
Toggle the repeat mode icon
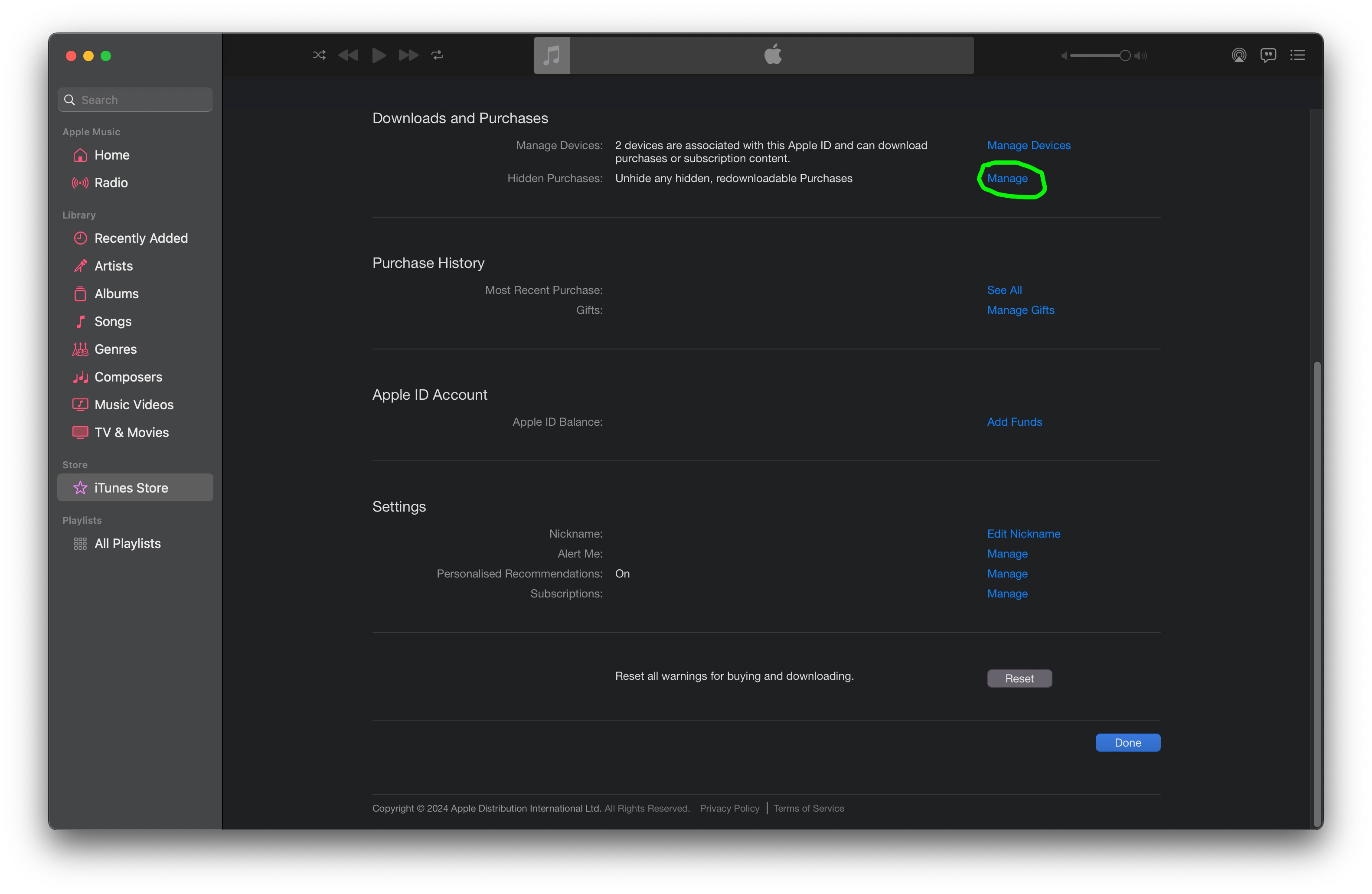click(x=438, y=55)
